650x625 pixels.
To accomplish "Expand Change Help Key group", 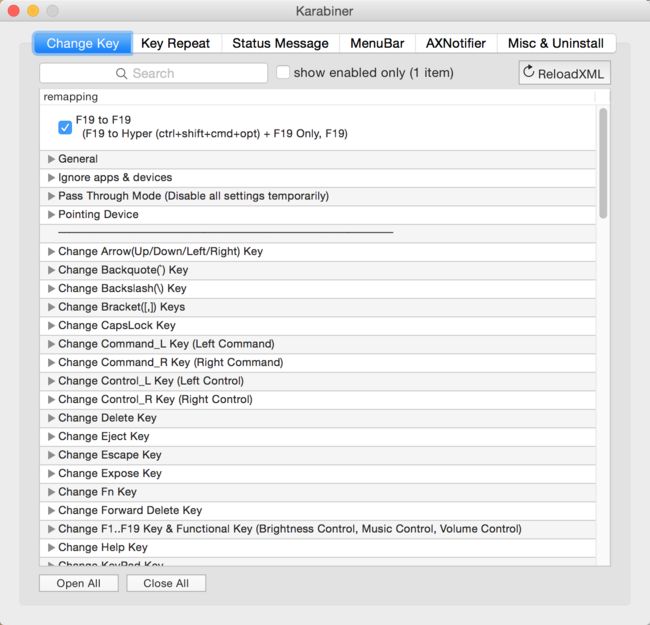I will 51,547.
